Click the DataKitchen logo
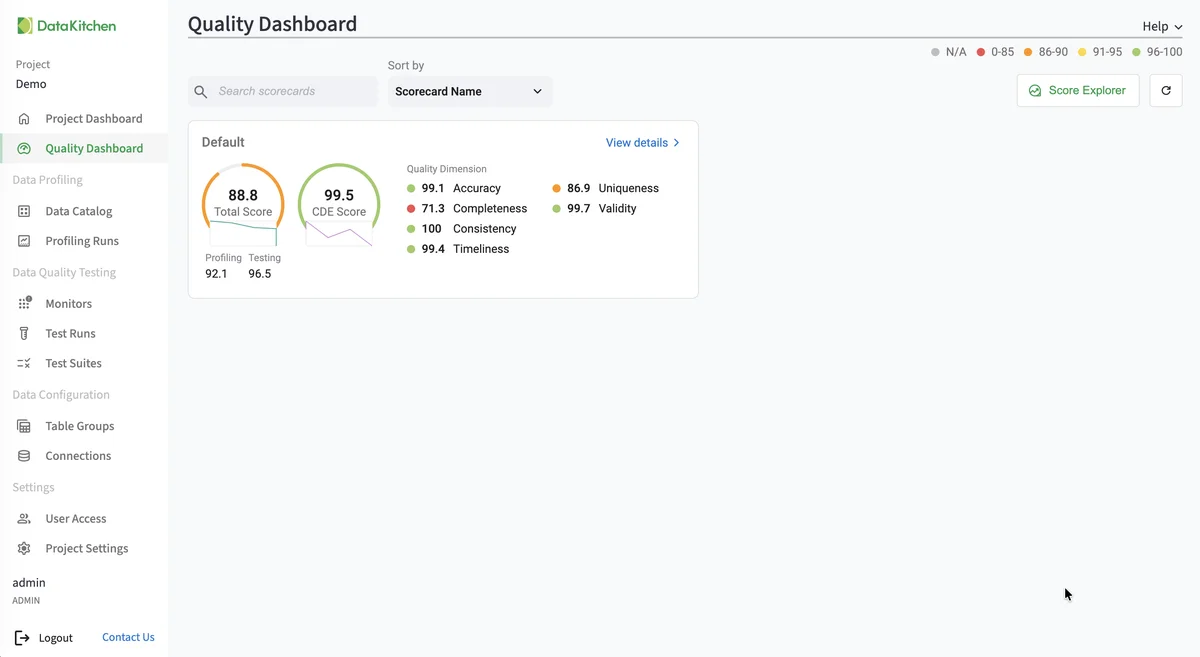This screenshot has height=657, width=1200. pyautogui.click(x=66, y=25)
